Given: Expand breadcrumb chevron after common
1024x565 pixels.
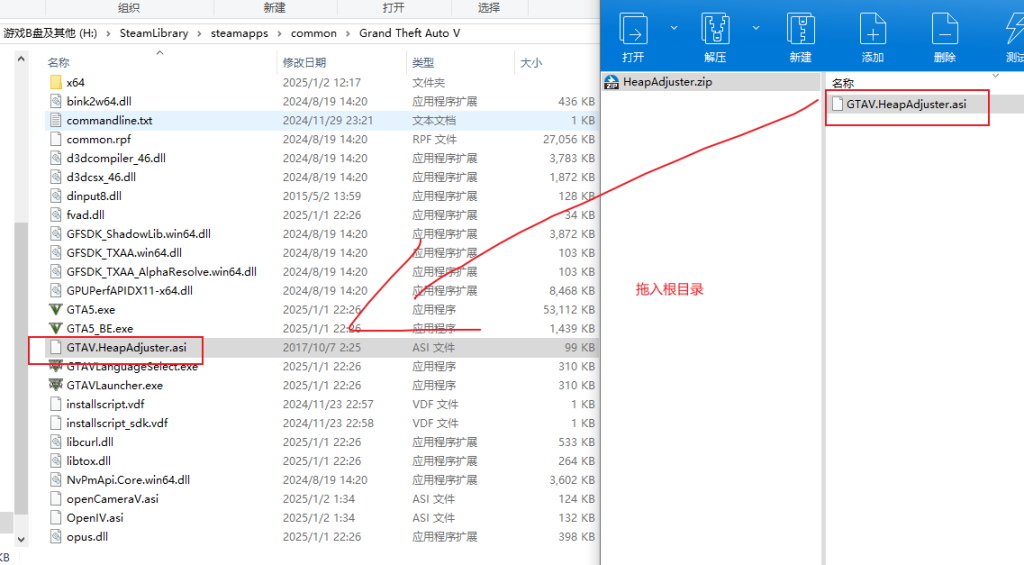Looking at the screenshot, I should pyautogui.click(x=348, y=33).
